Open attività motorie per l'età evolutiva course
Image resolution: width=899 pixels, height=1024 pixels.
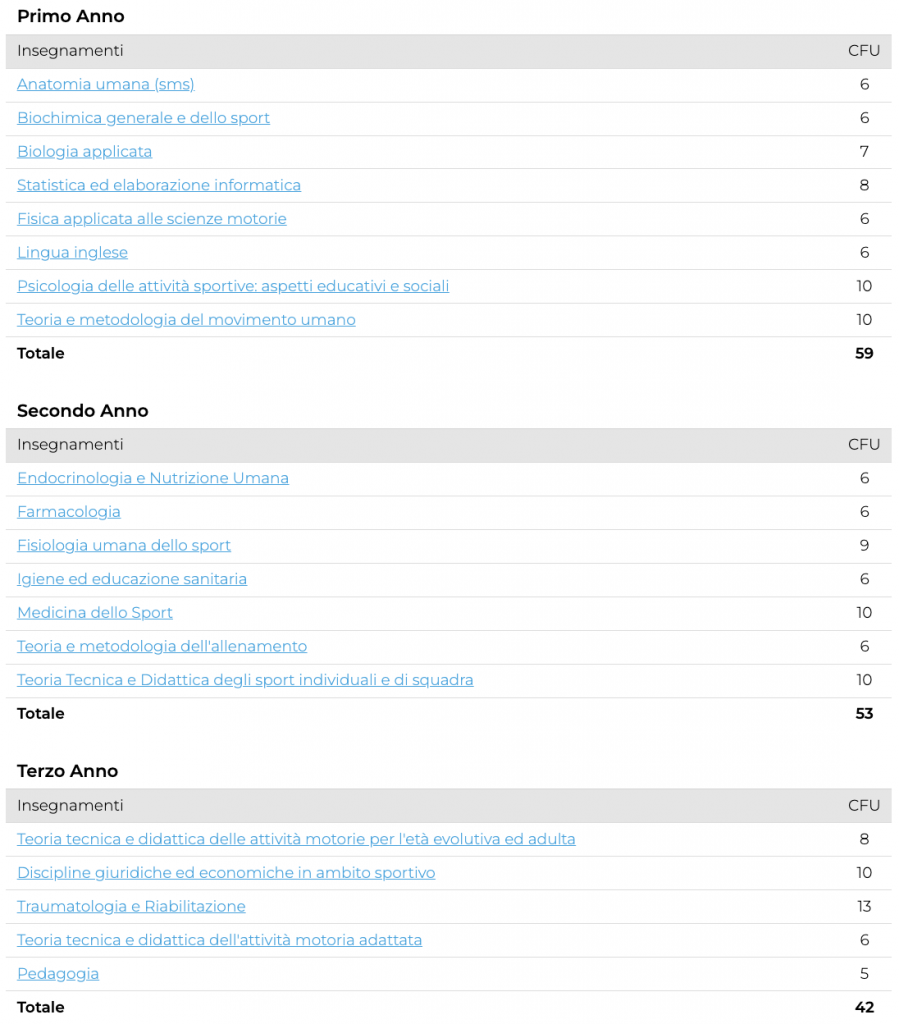coord(295,839)
